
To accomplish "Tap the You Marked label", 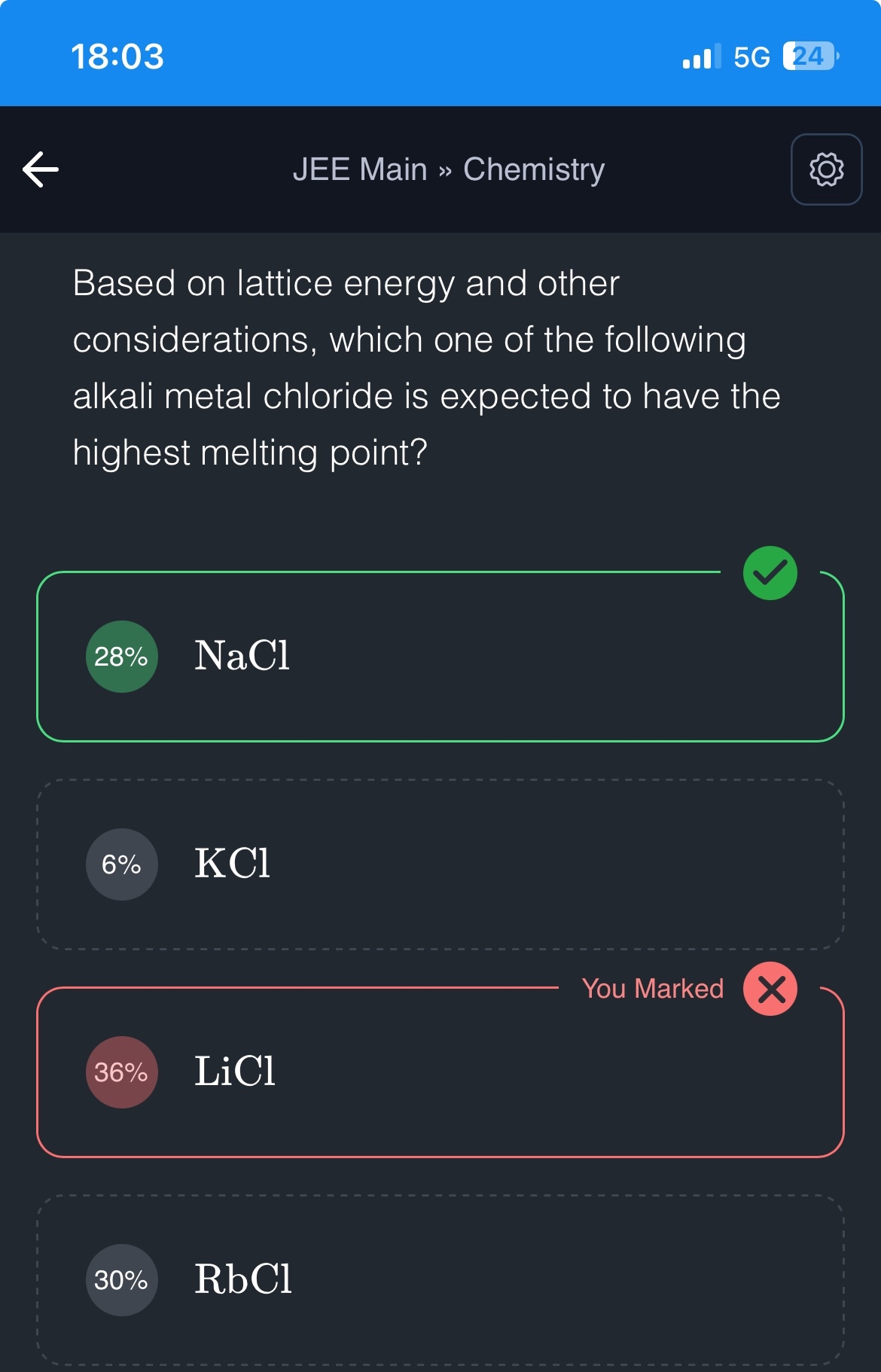I will [x=652, y=989].
